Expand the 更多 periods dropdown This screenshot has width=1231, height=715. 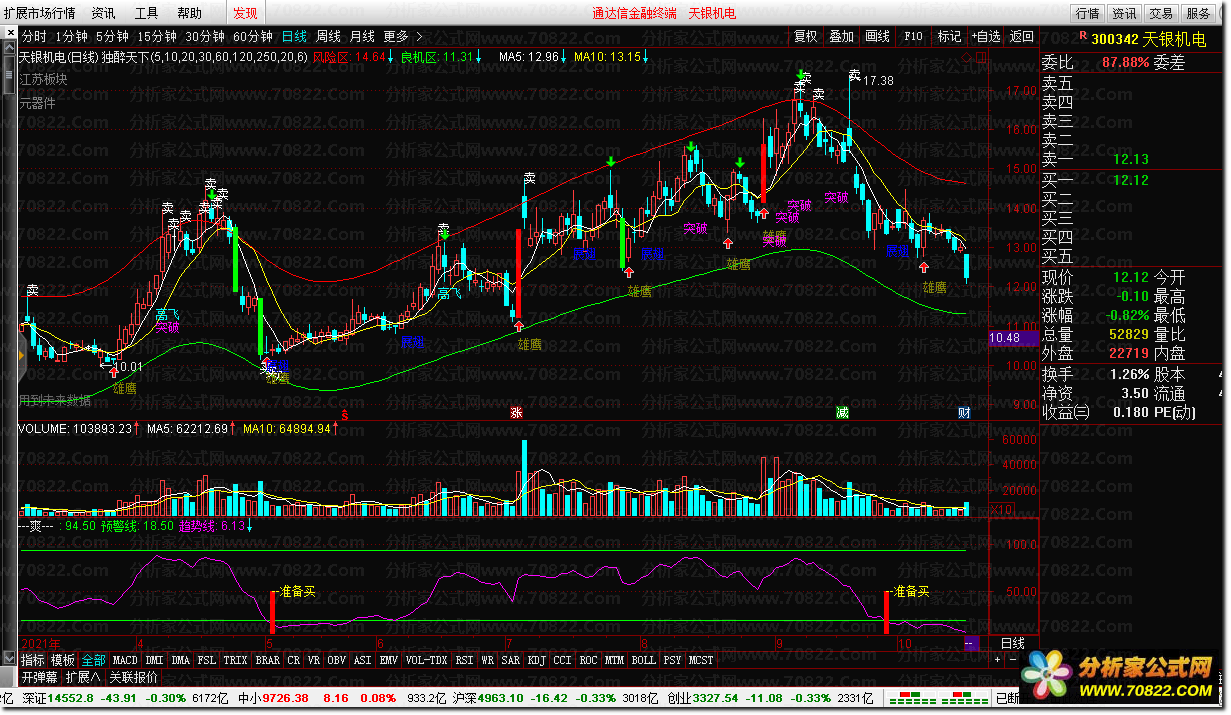pos(402,37)
